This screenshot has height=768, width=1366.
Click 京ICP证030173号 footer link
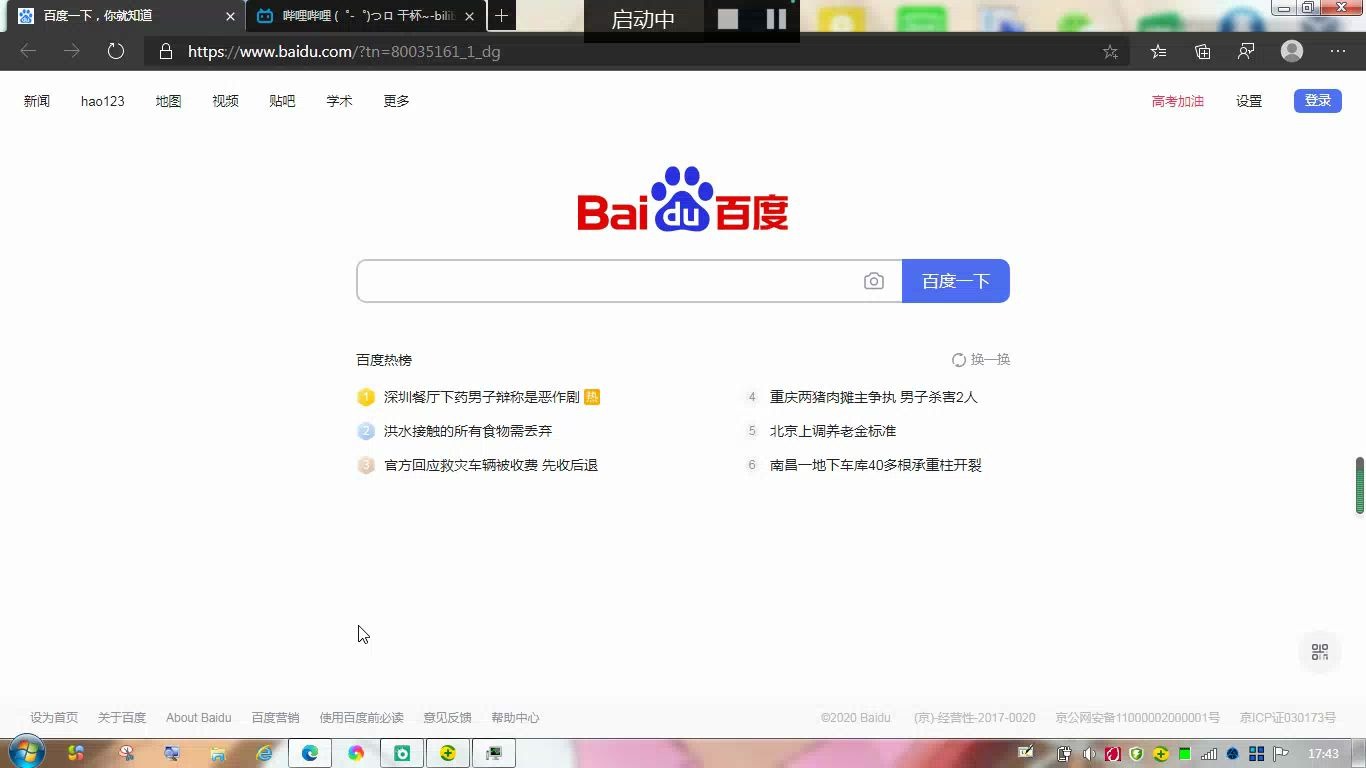[1288, 718]
